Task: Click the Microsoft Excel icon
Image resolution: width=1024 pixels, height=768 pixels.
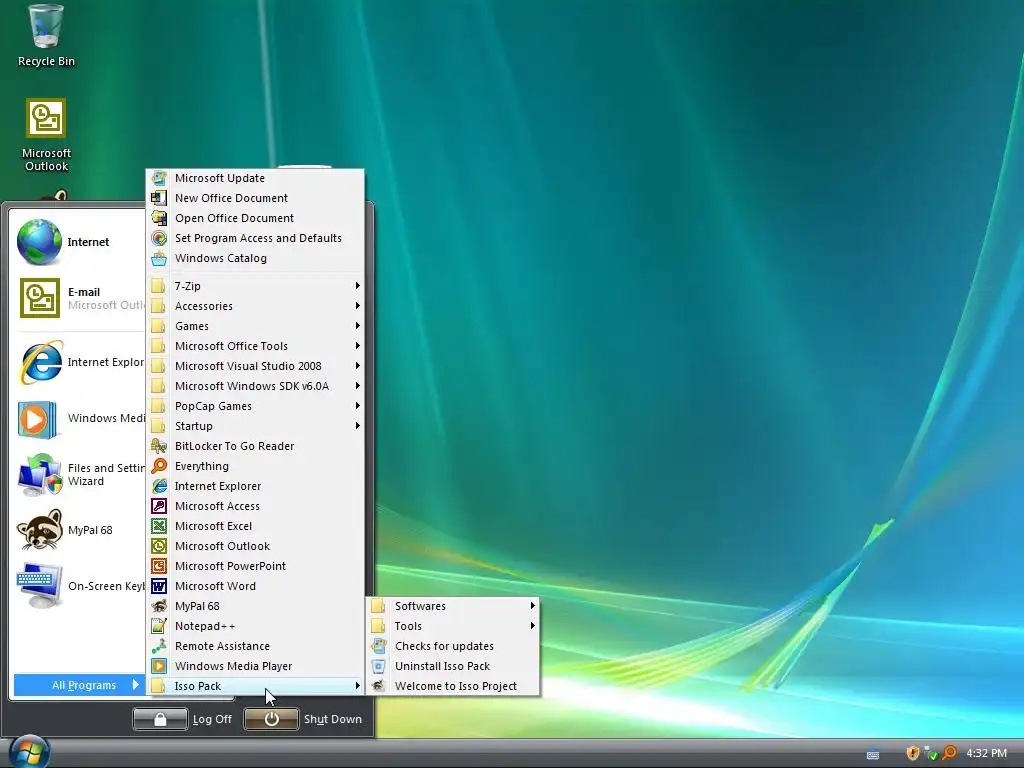Action: [159, 526]
